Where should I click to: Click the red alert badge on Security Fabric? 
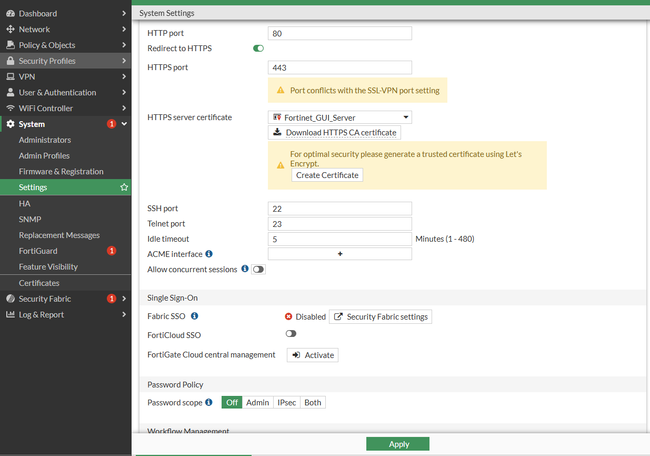click(x=111, y=298)
